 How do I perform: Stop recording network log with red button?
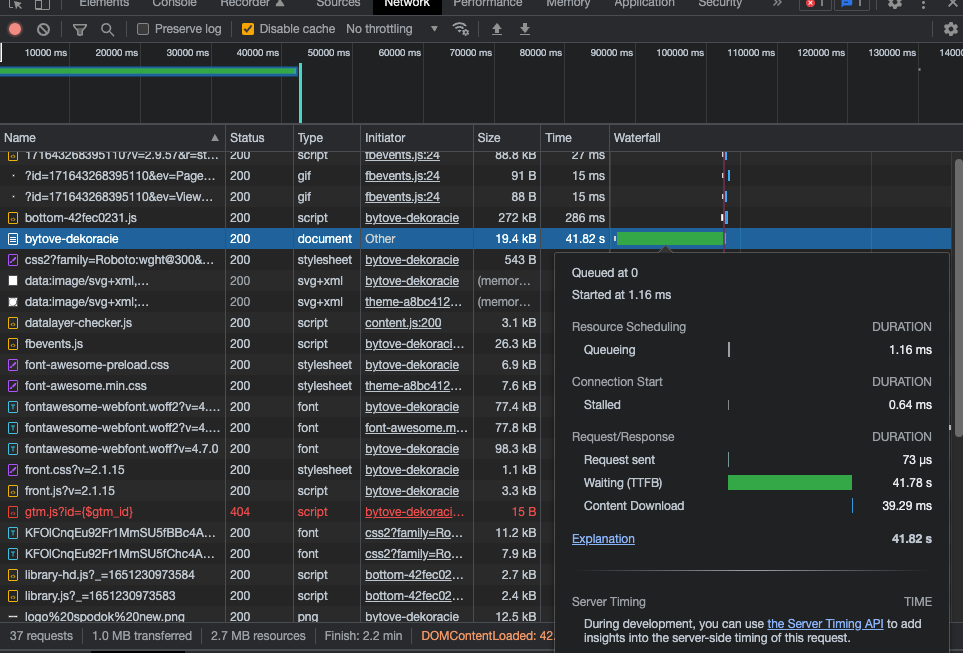coord(15,29)
